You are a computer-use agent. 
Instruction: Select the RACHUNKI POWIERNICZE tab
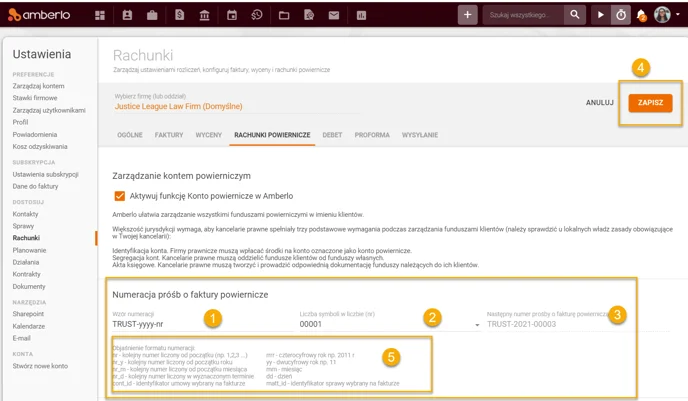(x=272, y=135)
